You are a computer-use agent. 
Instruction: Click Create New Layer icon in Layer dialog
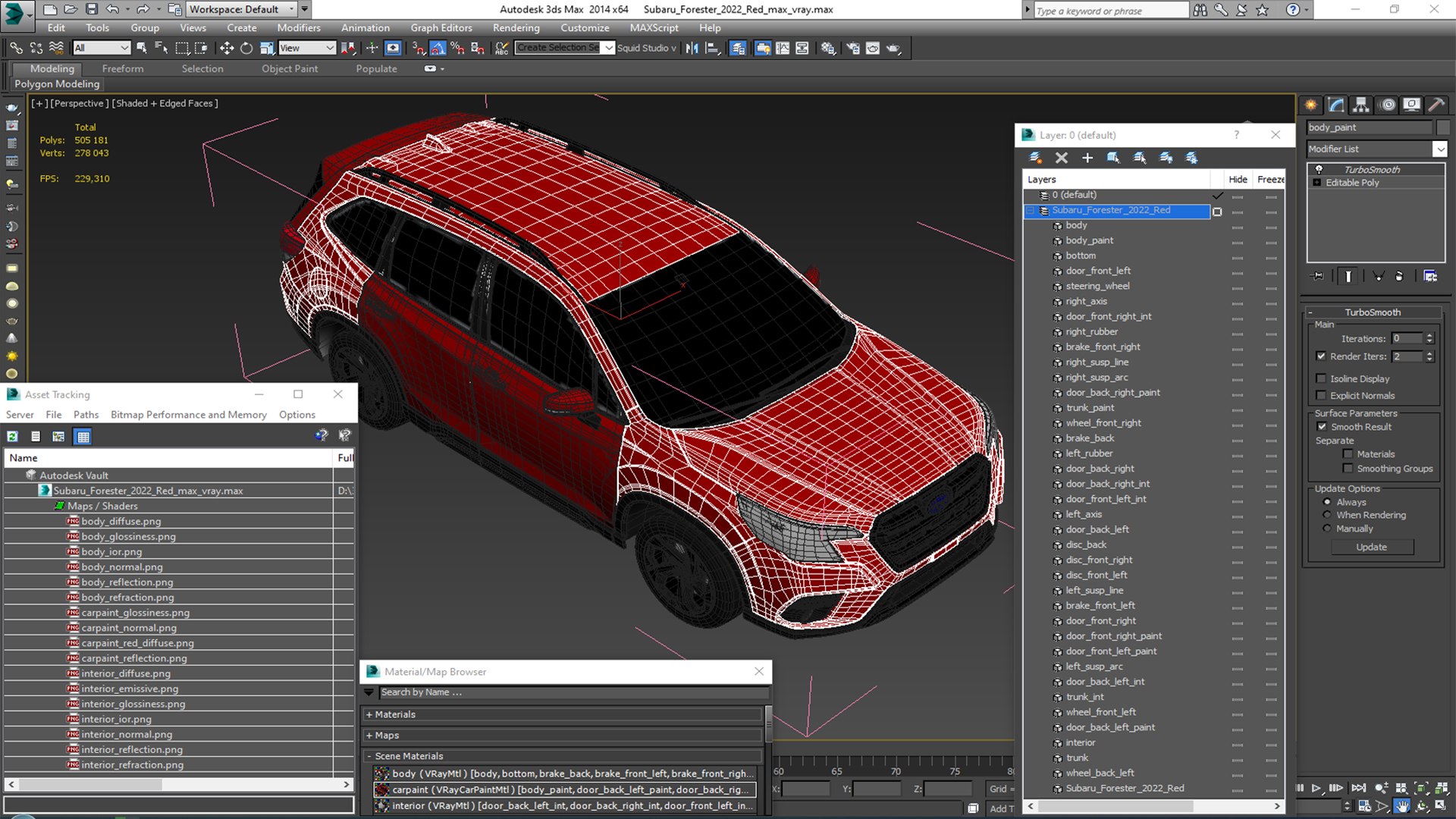point(1035,158)
